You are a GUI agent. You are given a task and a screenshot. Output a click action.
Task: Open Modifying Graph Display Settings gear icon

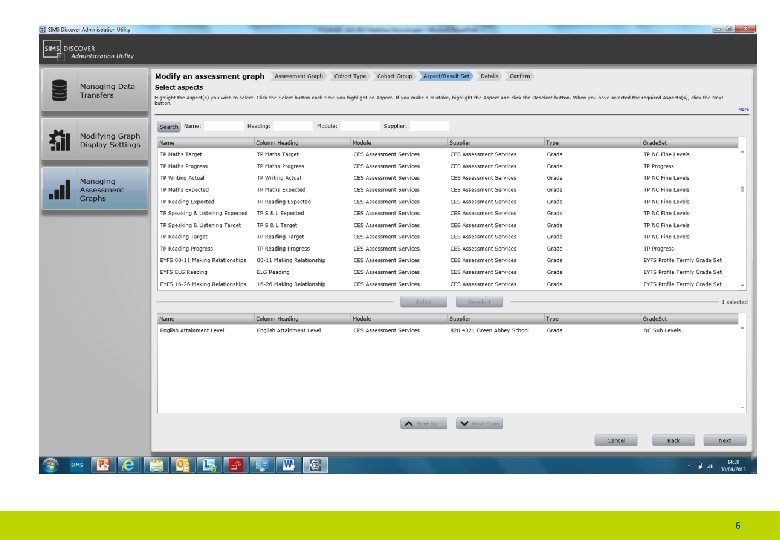(x=59, y=140)
